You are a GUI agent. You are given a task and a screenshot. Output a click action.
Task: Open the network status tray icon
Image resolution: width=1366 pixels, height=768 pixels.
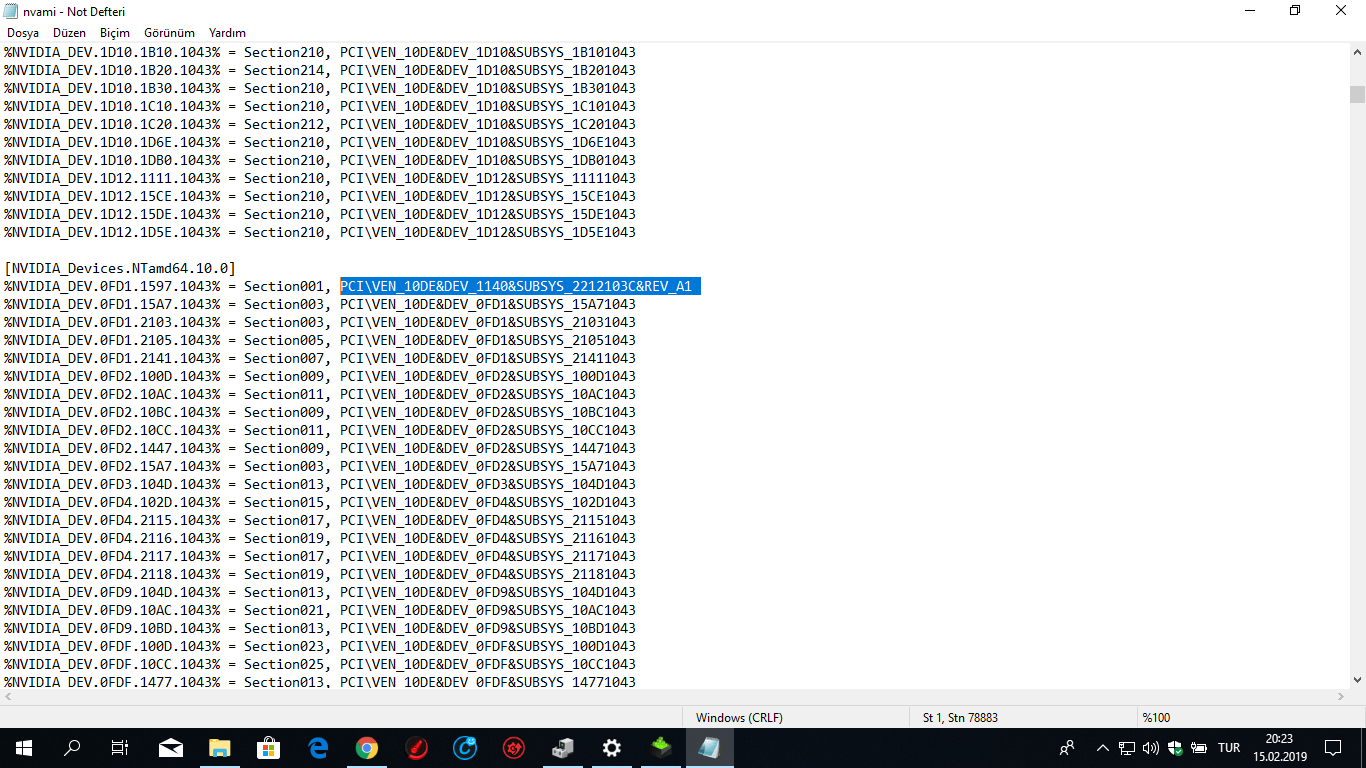click(x=1127, y=747)
